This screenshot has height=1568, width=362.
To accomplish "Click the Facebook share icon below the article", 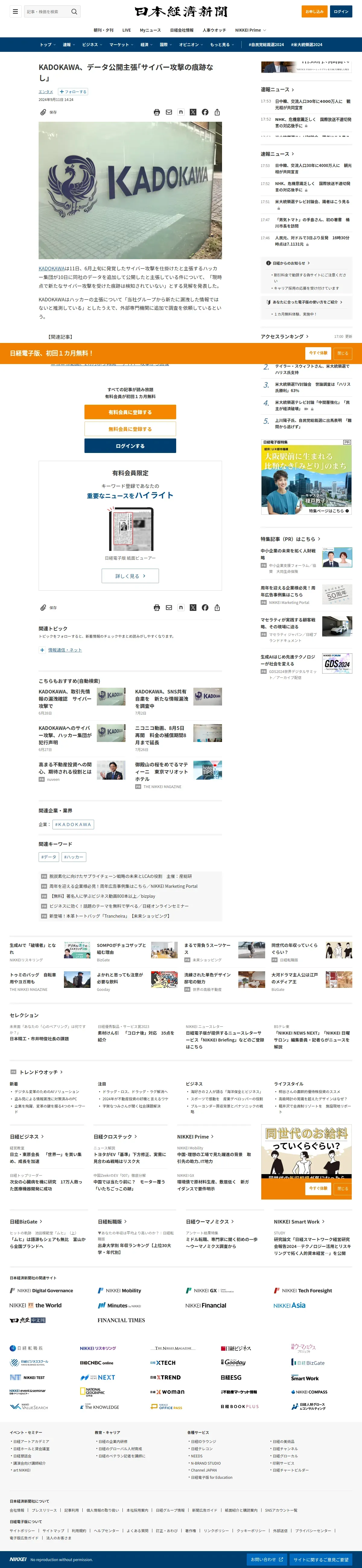I will pyautogui.click(x=205, y=608).
